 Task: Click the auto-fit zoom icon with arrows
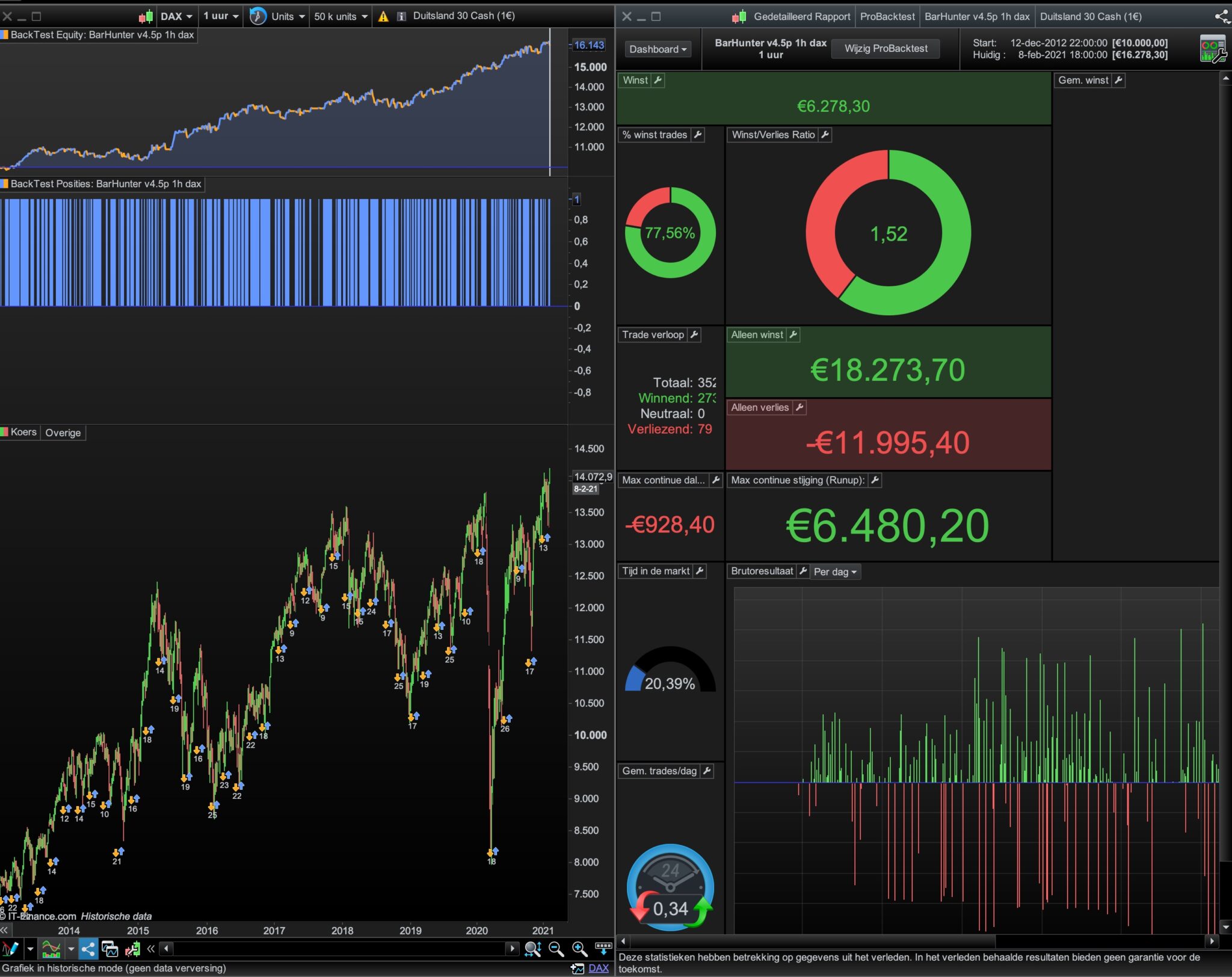532,949
